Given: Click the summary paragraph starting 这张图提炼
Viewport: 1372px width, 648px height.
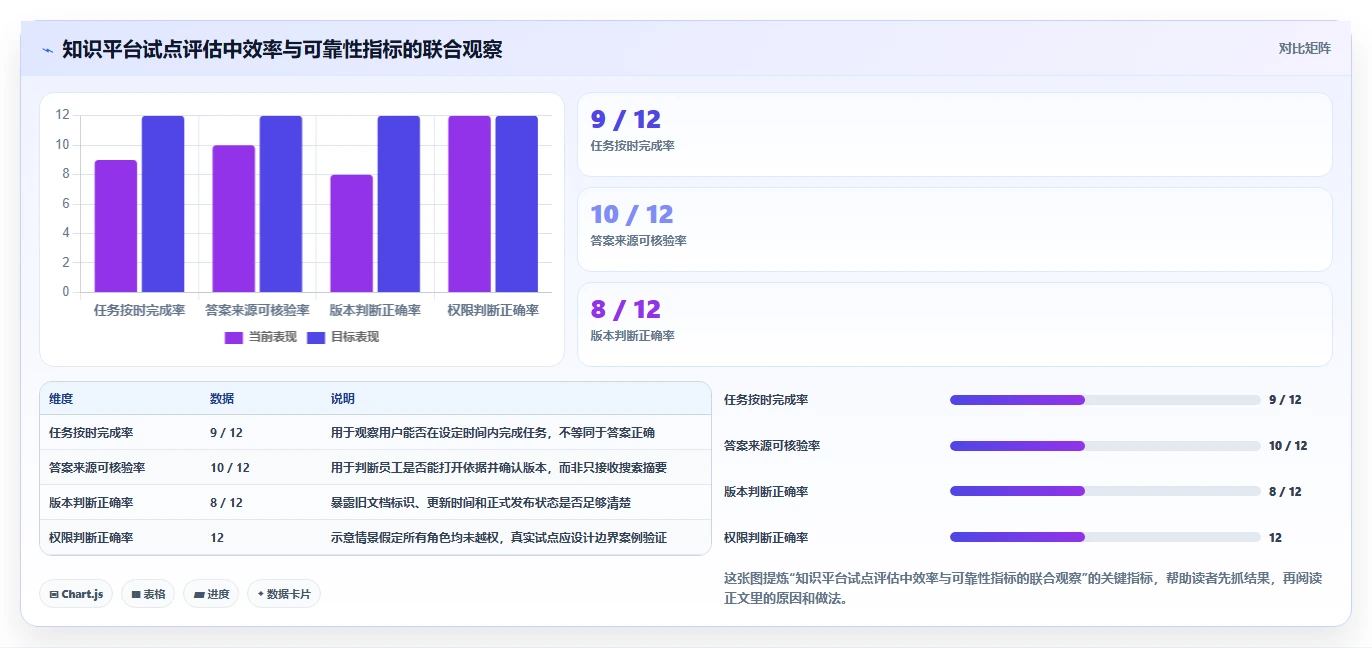Looking at the screenshot, I should [1023, 588].
